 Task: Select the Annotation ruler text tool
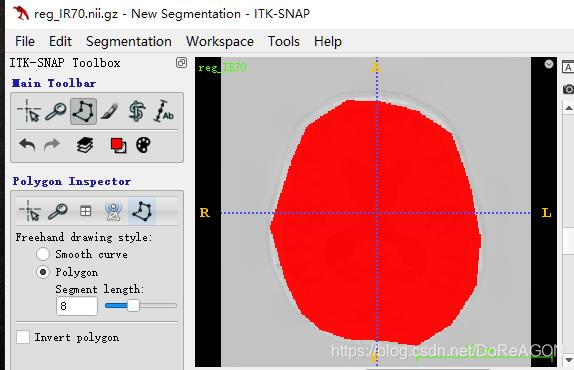163,111
